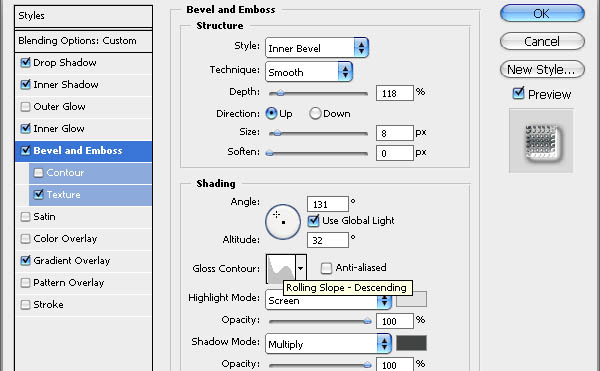Screen dimensions: 600x371
Task: Click the Size slider track
Action: pos(318,133)
